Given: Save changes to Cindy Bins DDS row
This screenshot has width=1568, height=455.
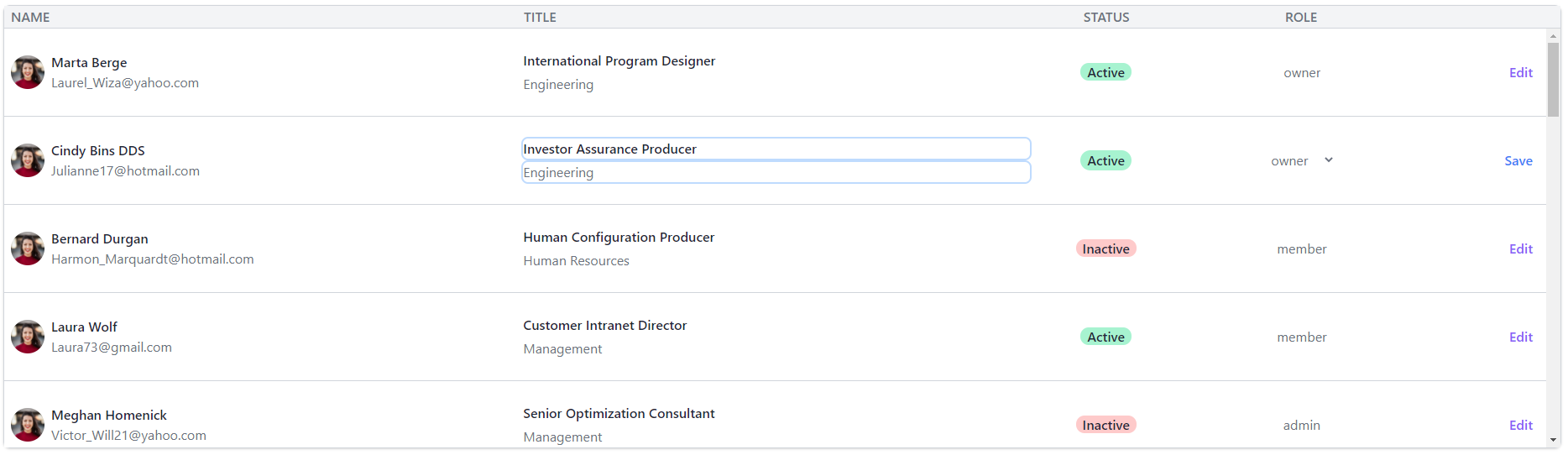Looking at the screenshot, I should point(1518,160).
